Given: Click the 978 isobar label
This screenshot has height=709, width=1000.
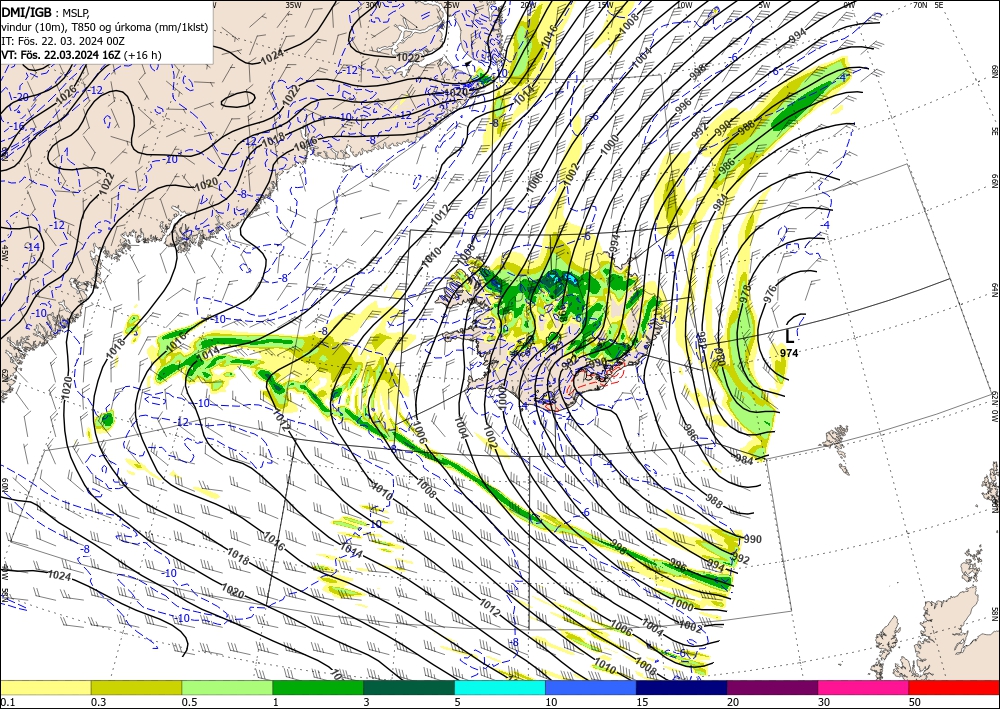Looking at the screenshot, I should pos(746,293).
